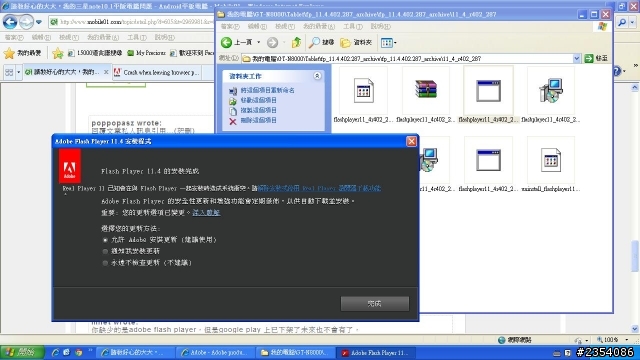This screenshot has width=640, height=360.
Task: Open the Quick Tabs dropdown arrow in IE
Action: (18, 72)
